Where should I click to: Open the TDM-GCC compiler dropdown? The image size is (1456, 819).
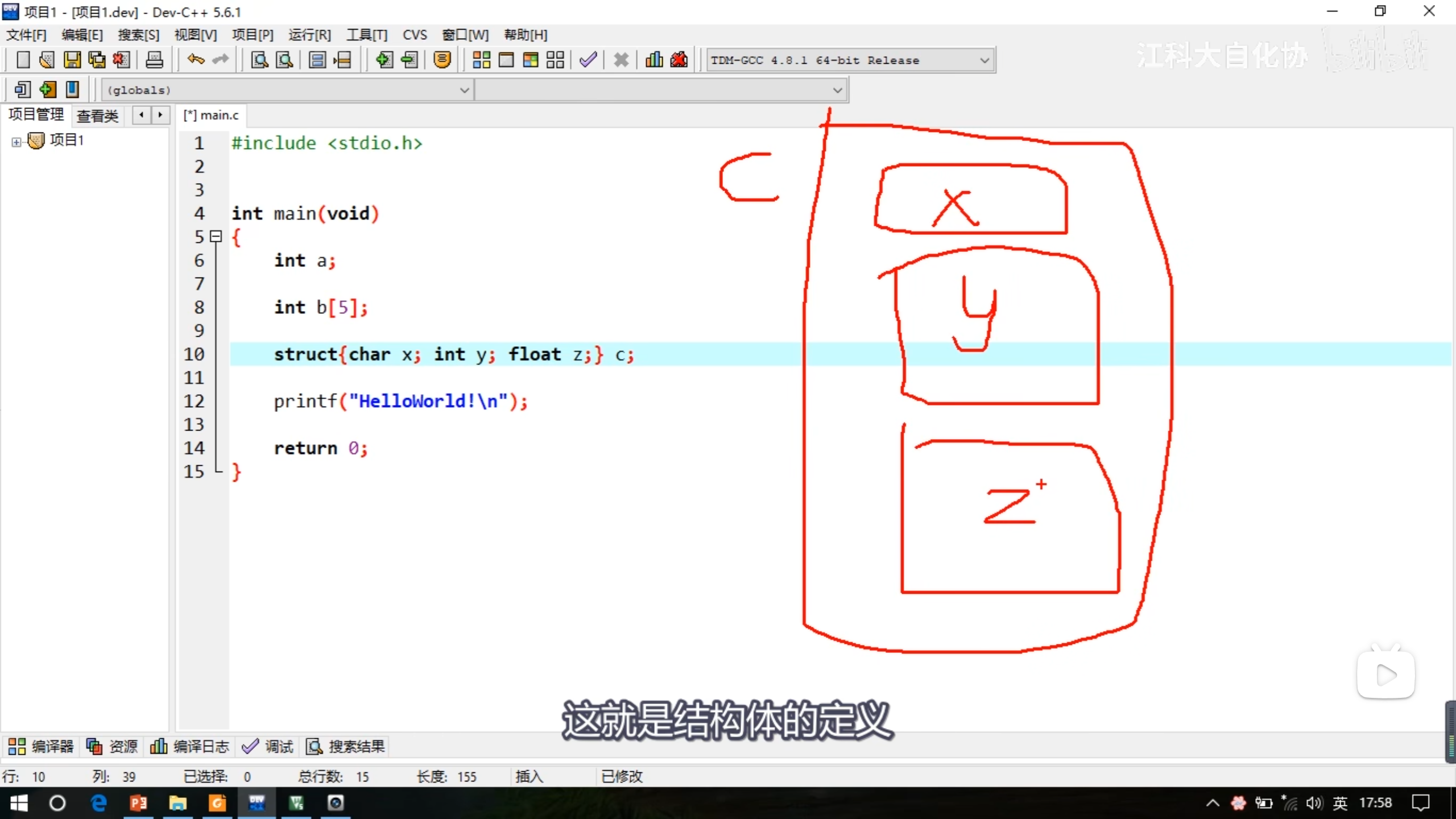pyautogui.click(x=985, y=60)
